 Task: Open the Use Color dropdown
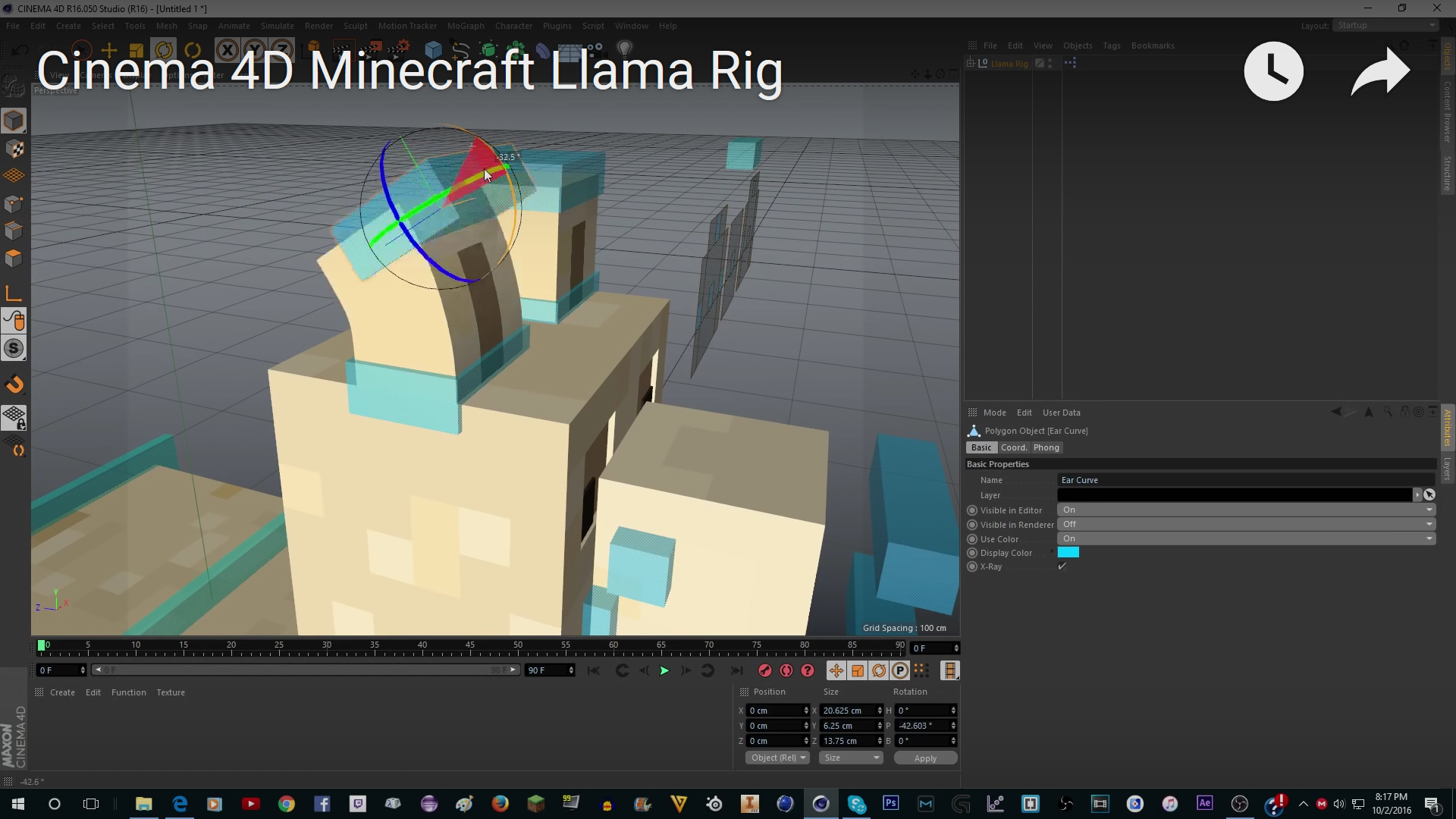[x=1247, y=538]
